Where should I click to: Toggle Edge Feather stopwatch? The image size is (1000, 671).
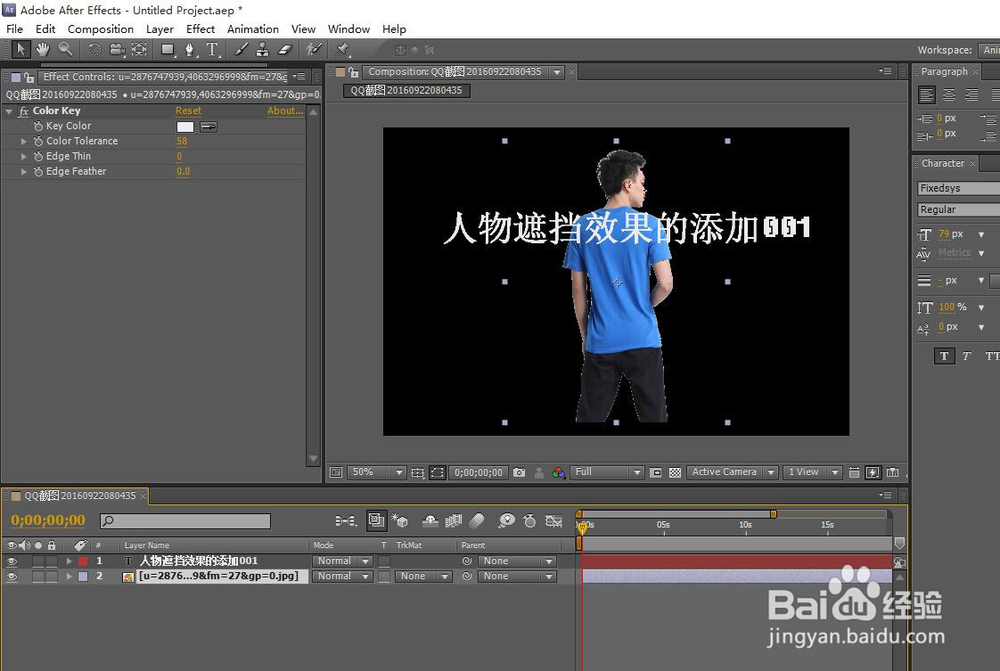38,172
